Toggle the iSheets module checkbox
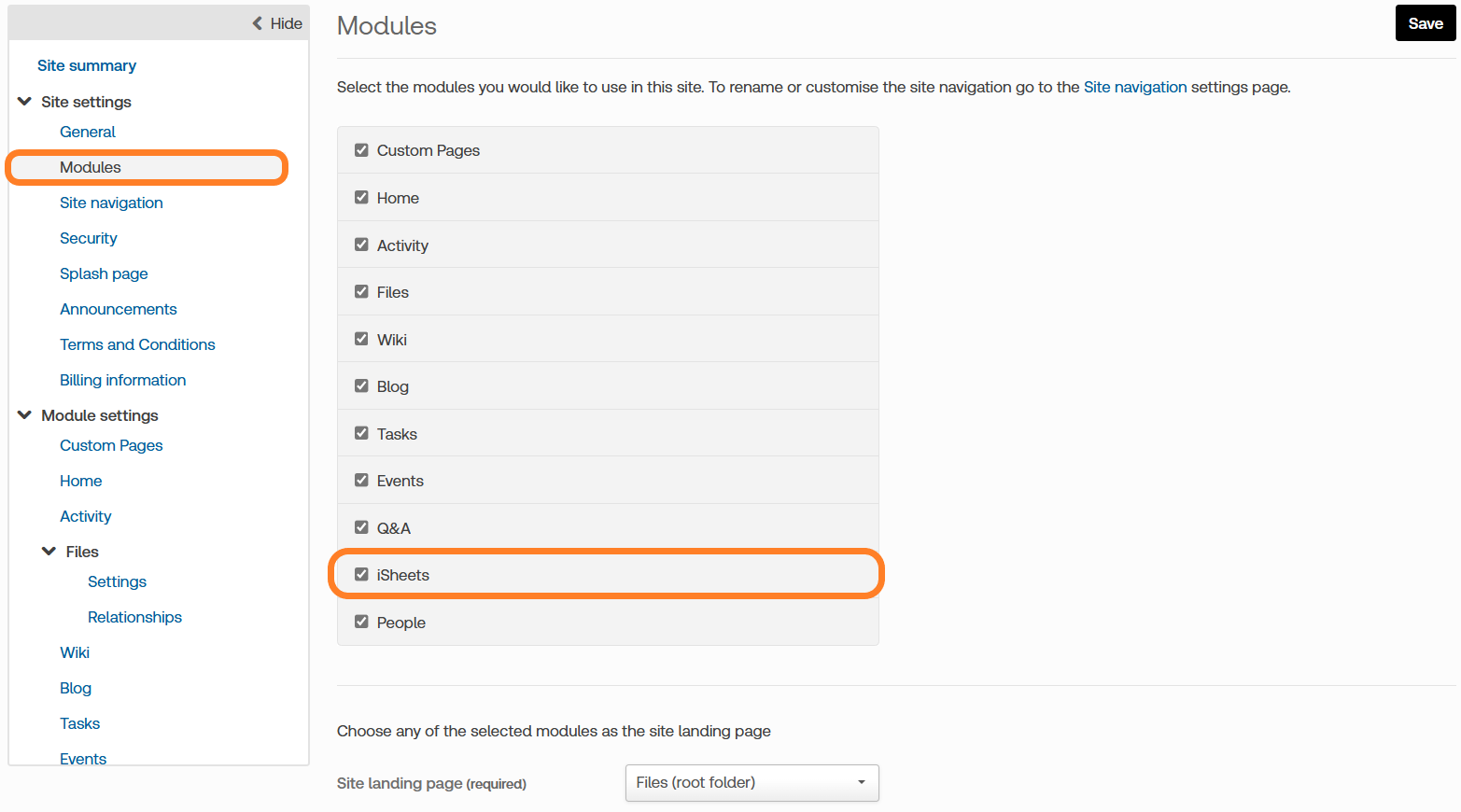Viewport: 1461px width, 812px height. 361,575
